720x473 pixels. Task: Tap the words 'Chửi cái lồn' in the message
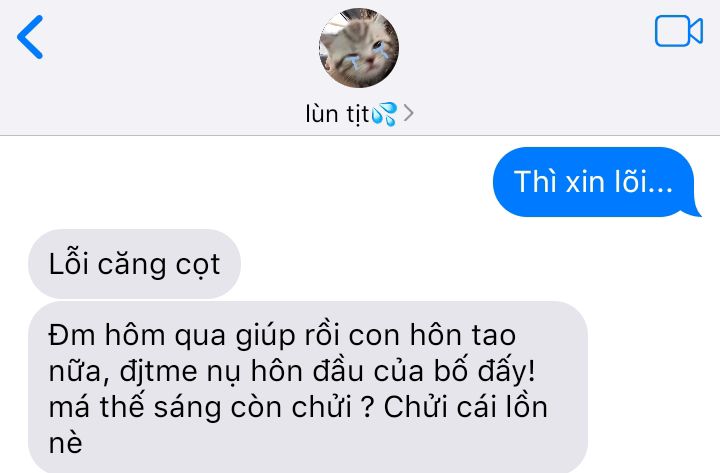(x=466, y=407)
